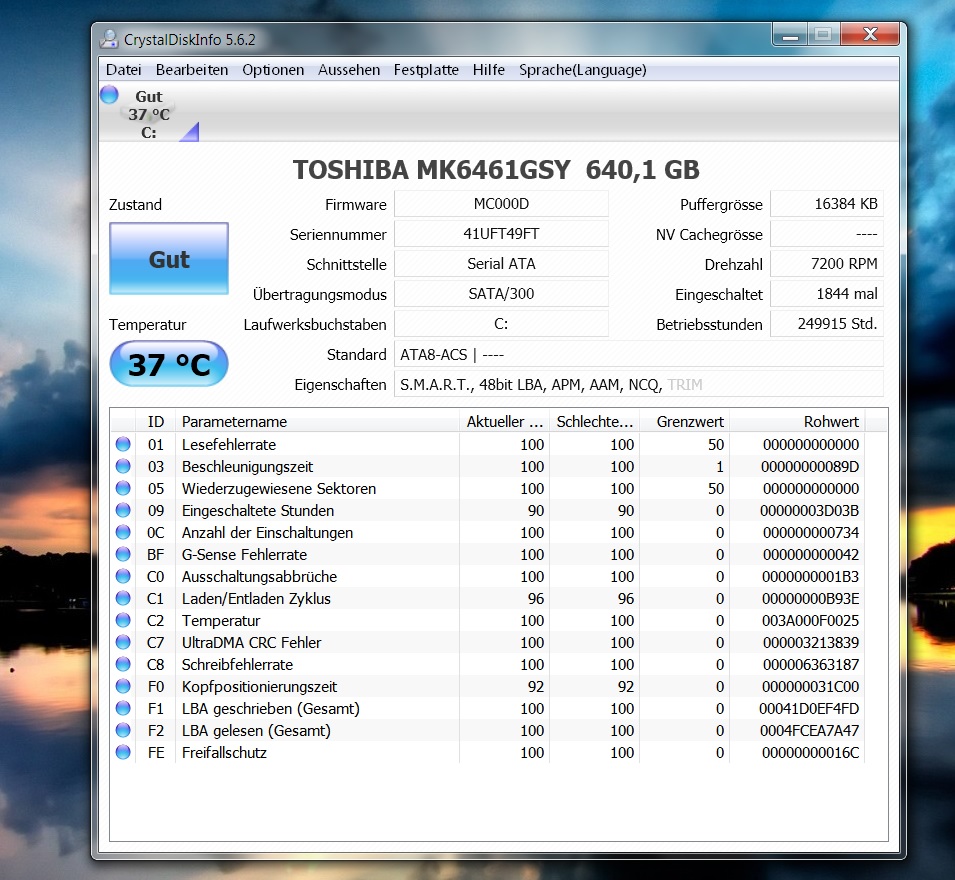
Task: Click the Eingeschaltet field 1844 mal
Action: click(827, 294)
